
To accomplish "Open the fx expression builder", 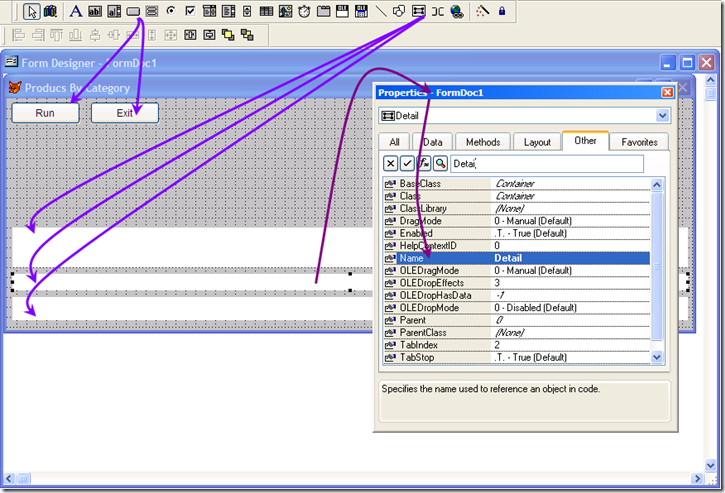I will pos(424,163).
